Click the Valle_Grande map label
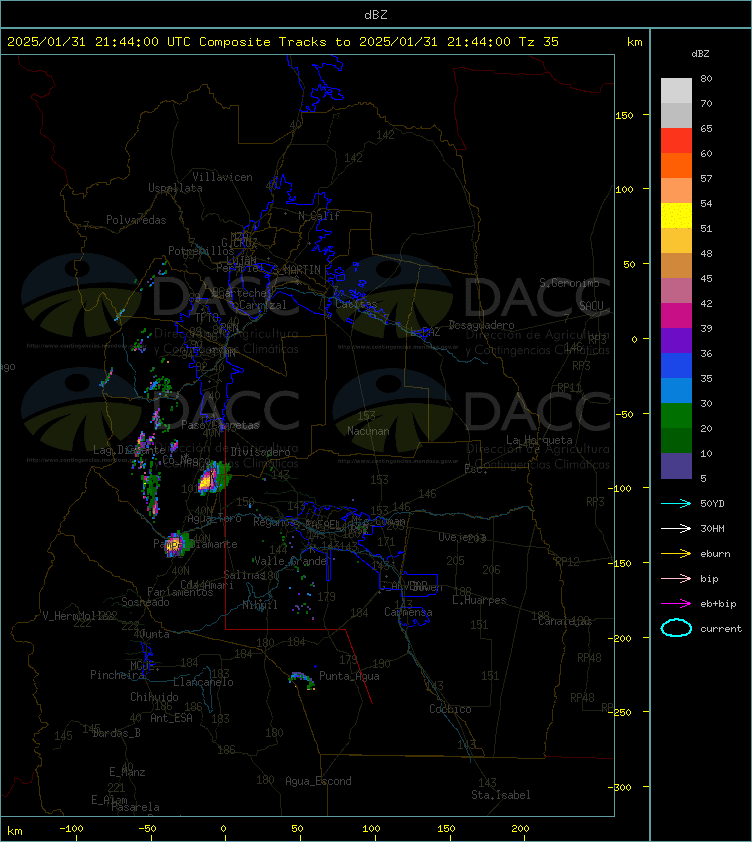Viewport: 752px width, 842px height. click(290, 561)
